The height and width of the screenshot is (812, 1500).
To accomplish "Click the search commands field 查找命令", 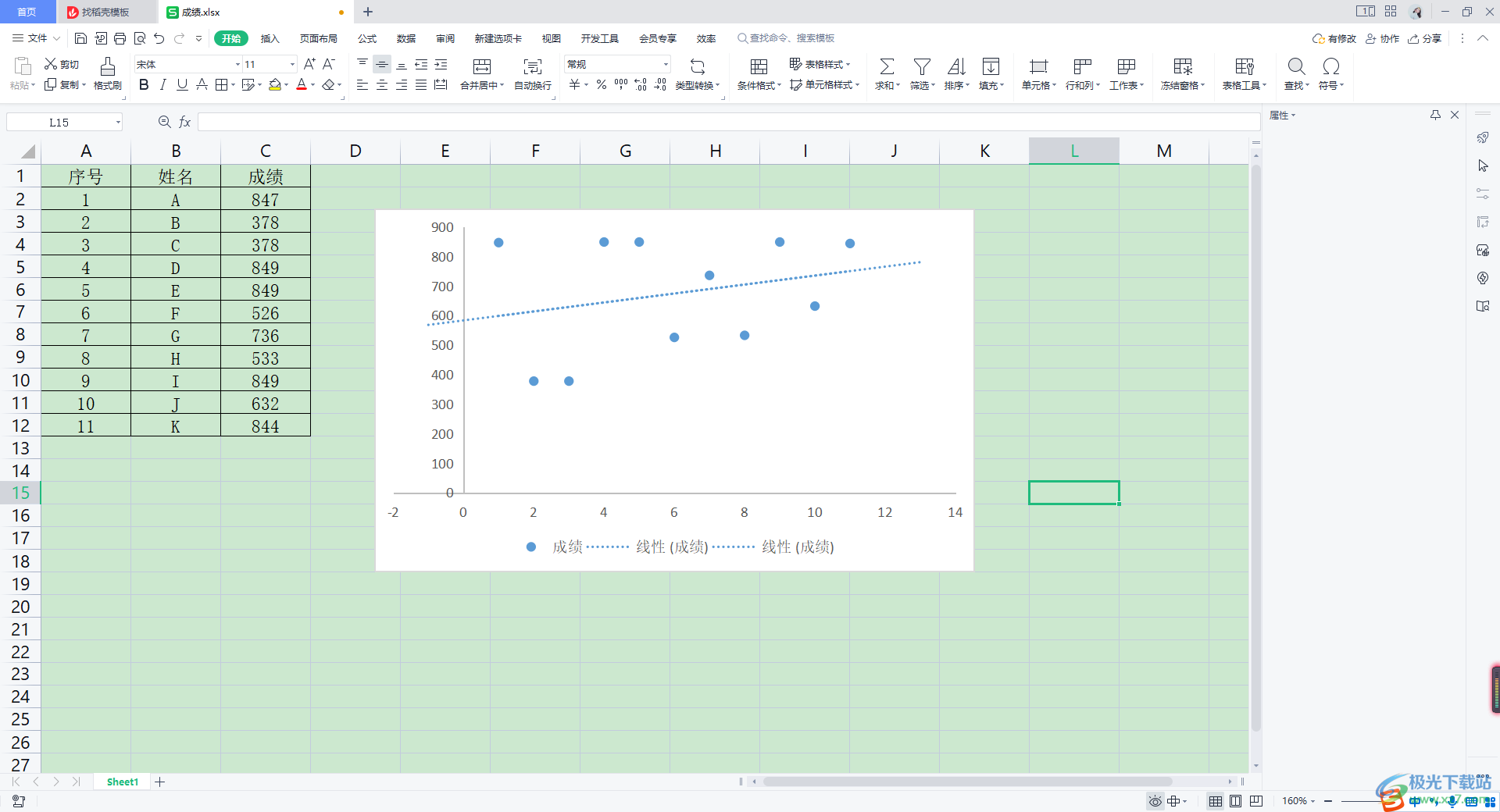I will point(786,38).
